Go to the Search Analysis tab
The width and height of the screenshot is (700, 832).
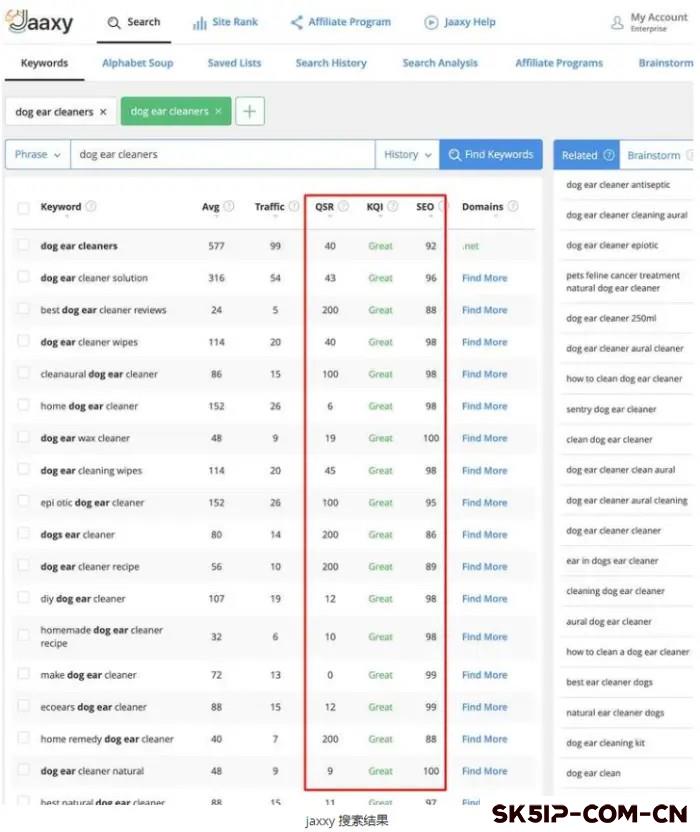click(440, 63)
